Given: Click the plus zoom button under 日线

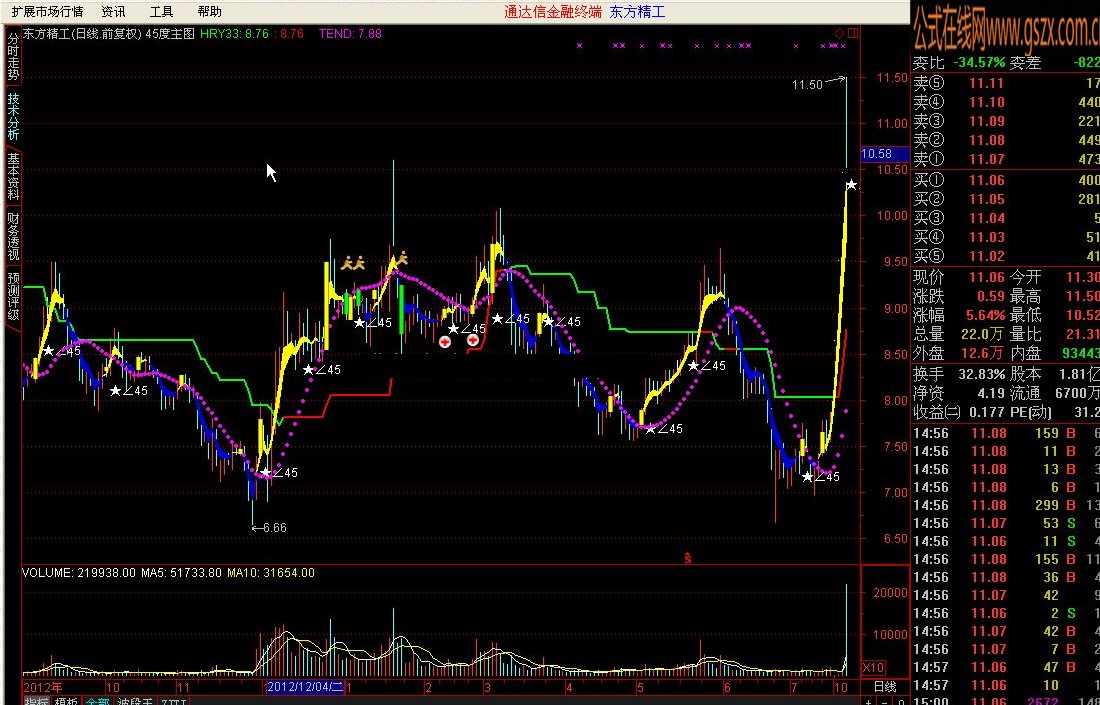Looking at the screenshot, I should (868, 701).
